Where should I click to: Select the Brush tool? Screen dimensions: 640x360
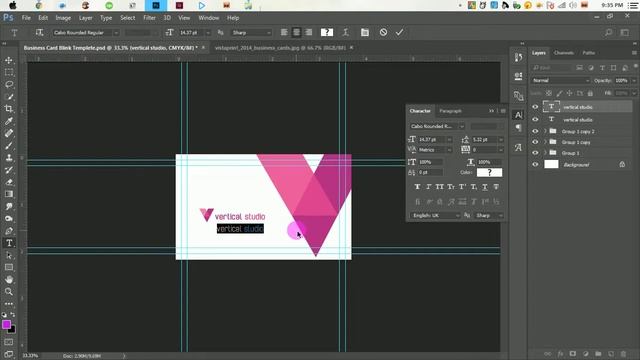pyautogui.click(x=9, y=146)
